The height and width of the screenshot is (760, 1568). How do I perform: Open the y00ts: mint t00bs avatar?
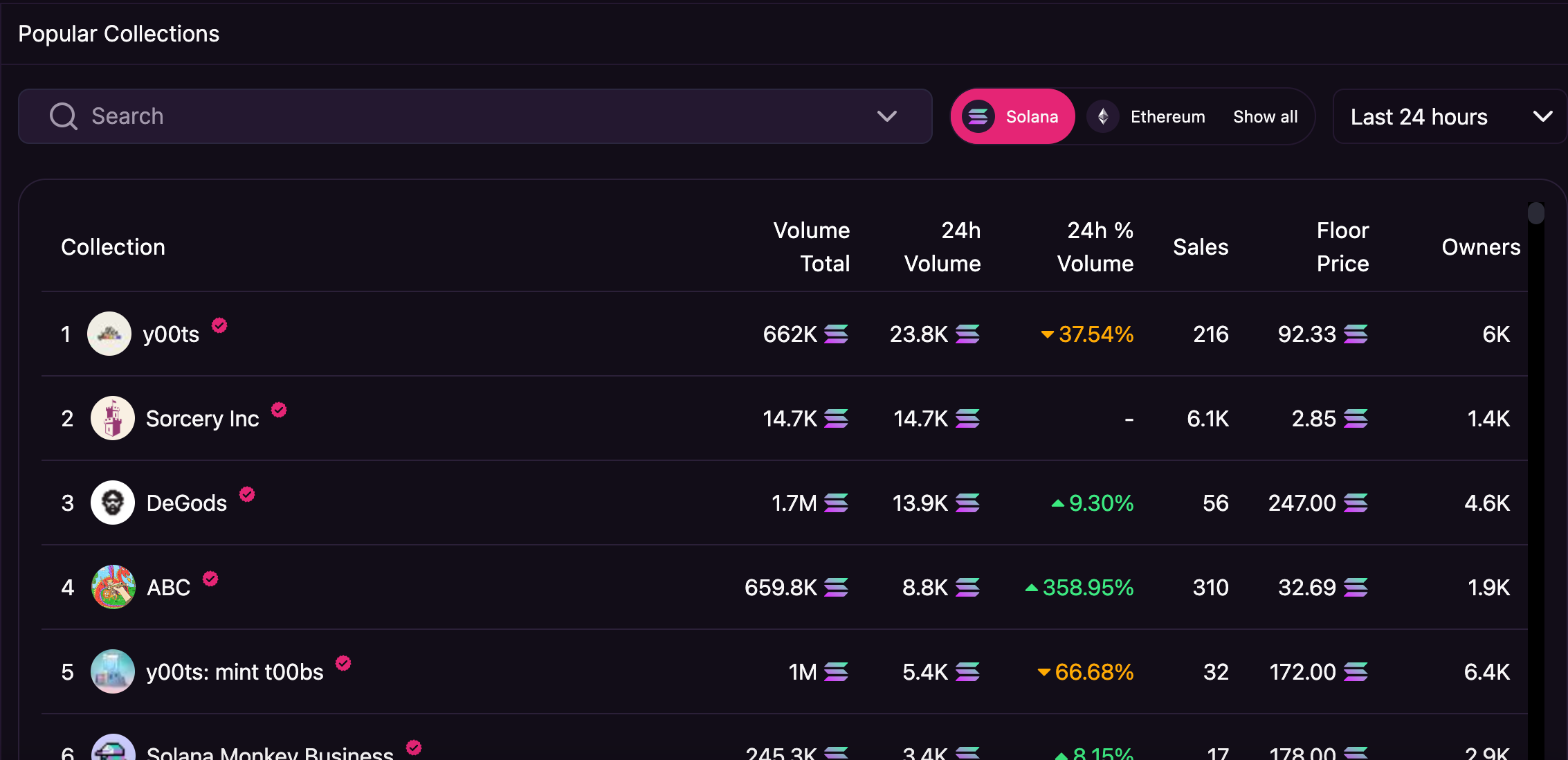click(x=112, y=671)
